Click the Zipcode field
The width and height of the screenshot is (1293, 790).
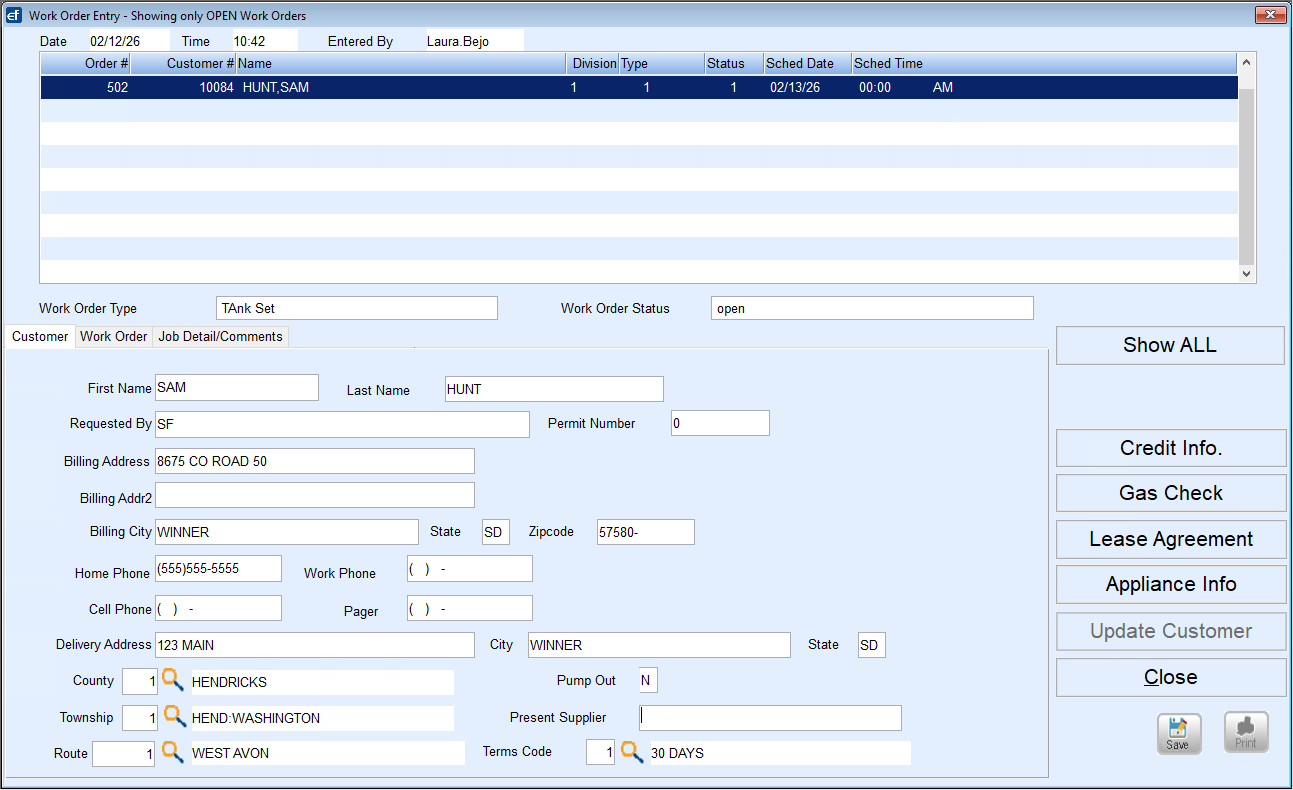pos(646,532)
